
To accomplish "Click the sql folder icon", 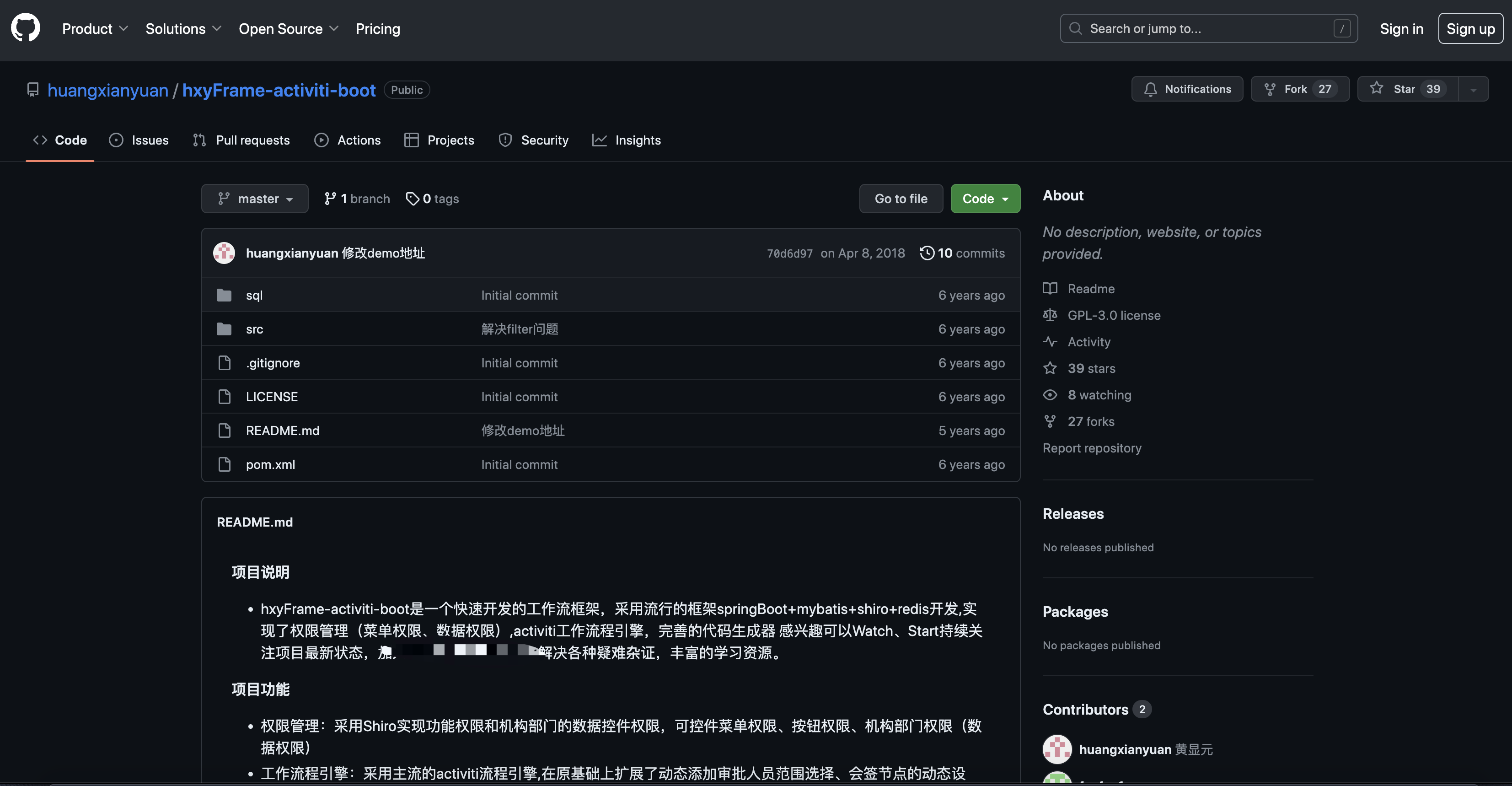I will pos(224,295).
